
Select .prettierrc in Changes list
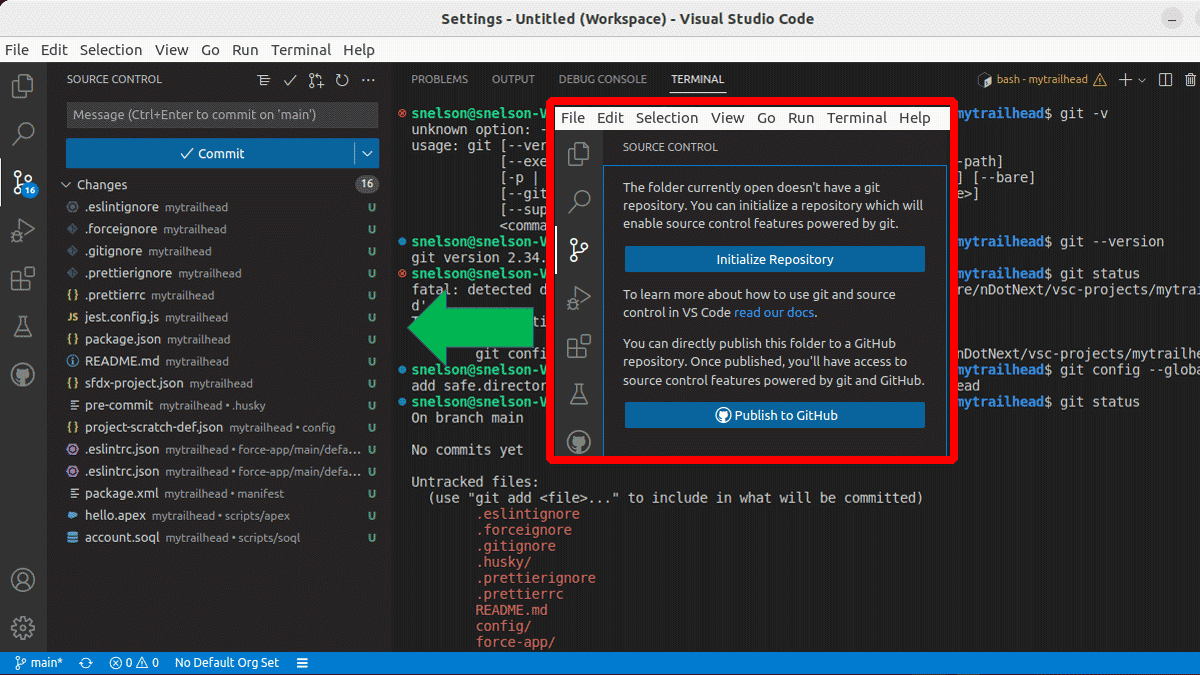pyautogui.click(x=219, y=295)
